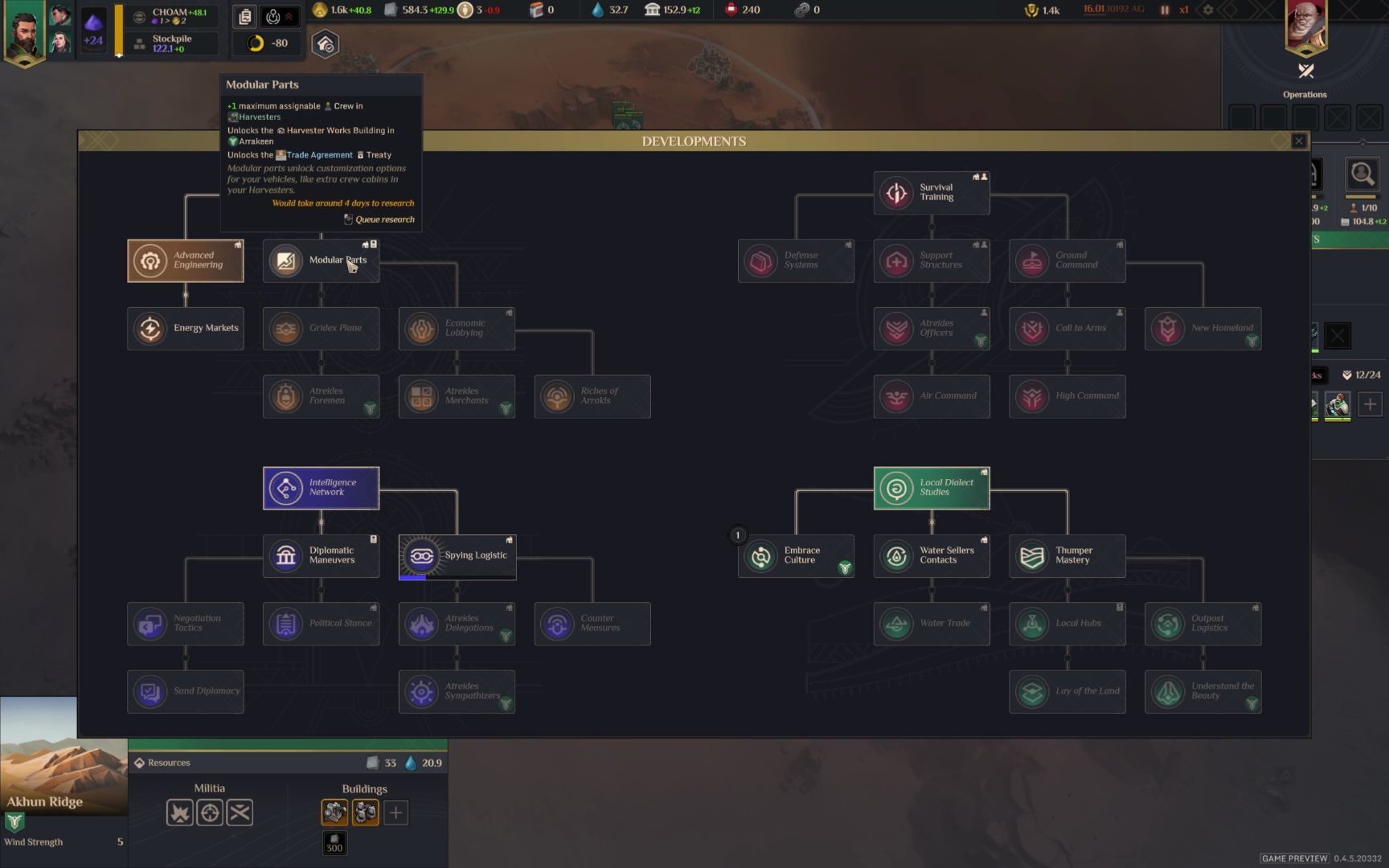The image size is (1389, 868).
Task: Click the Support Structures icon
Action: coord(896,260)
